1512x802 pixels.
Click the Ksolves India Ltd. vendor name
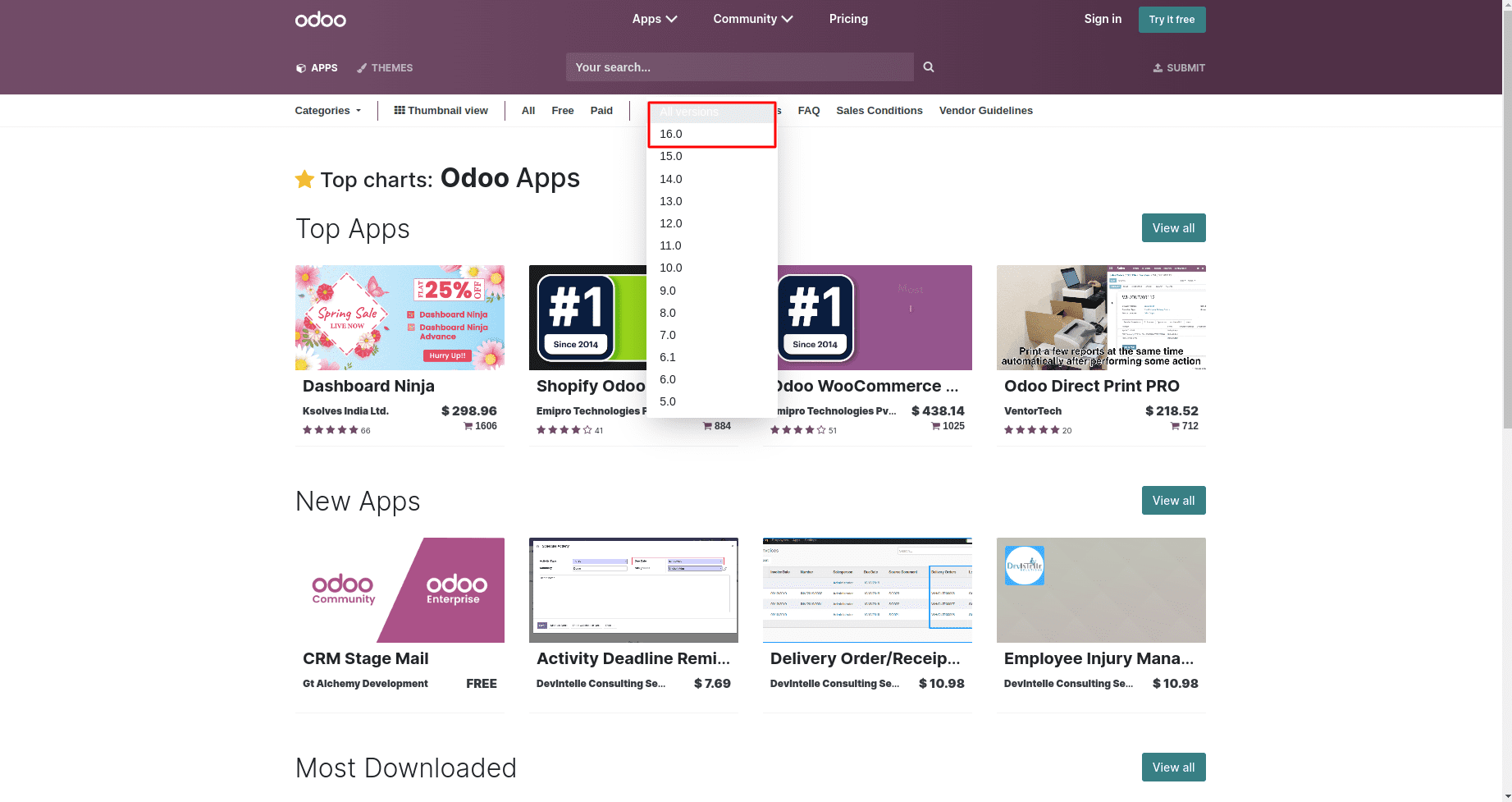pyautogui.click(x=345, y=411)
